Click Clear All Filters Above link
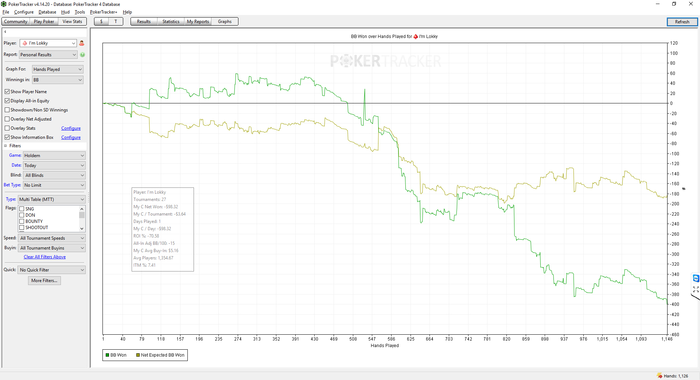The height and width of the screenshot is (380, 700). (x=45, y=257)
